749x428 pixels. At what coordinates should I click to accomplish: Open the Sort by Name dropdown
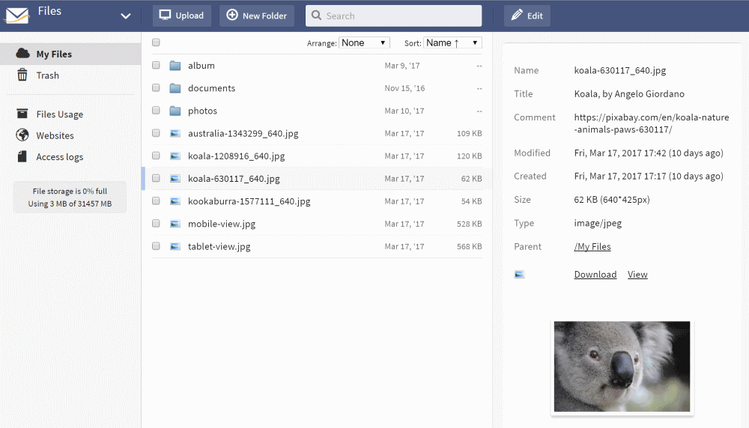point(452,43)
